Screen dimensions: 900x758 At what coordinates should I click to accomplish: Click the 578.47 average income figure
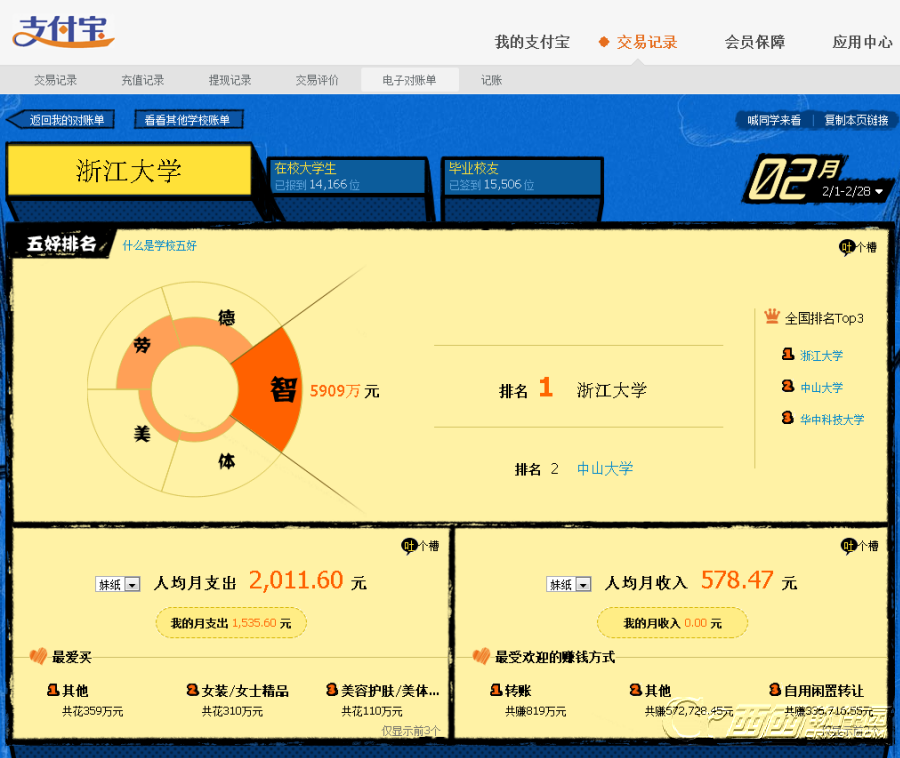click(x=737, y=580)
